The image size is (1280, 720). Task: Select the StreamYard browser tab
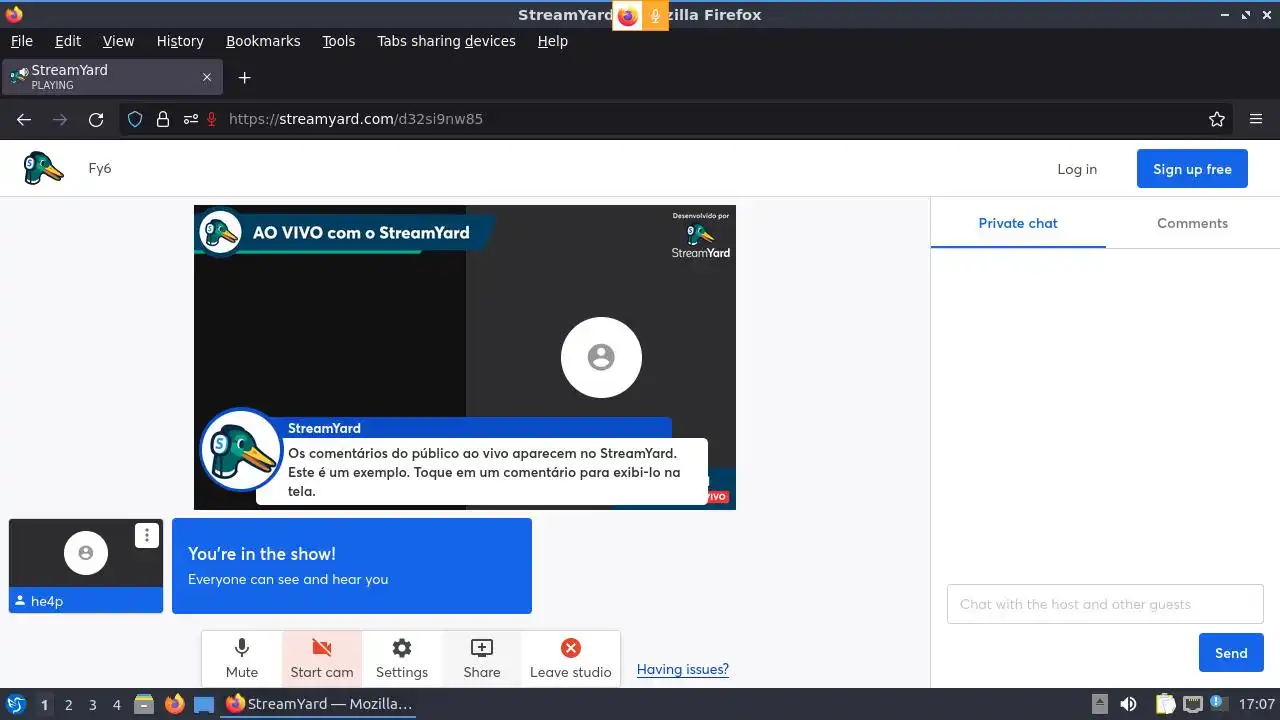pos(112,77)
